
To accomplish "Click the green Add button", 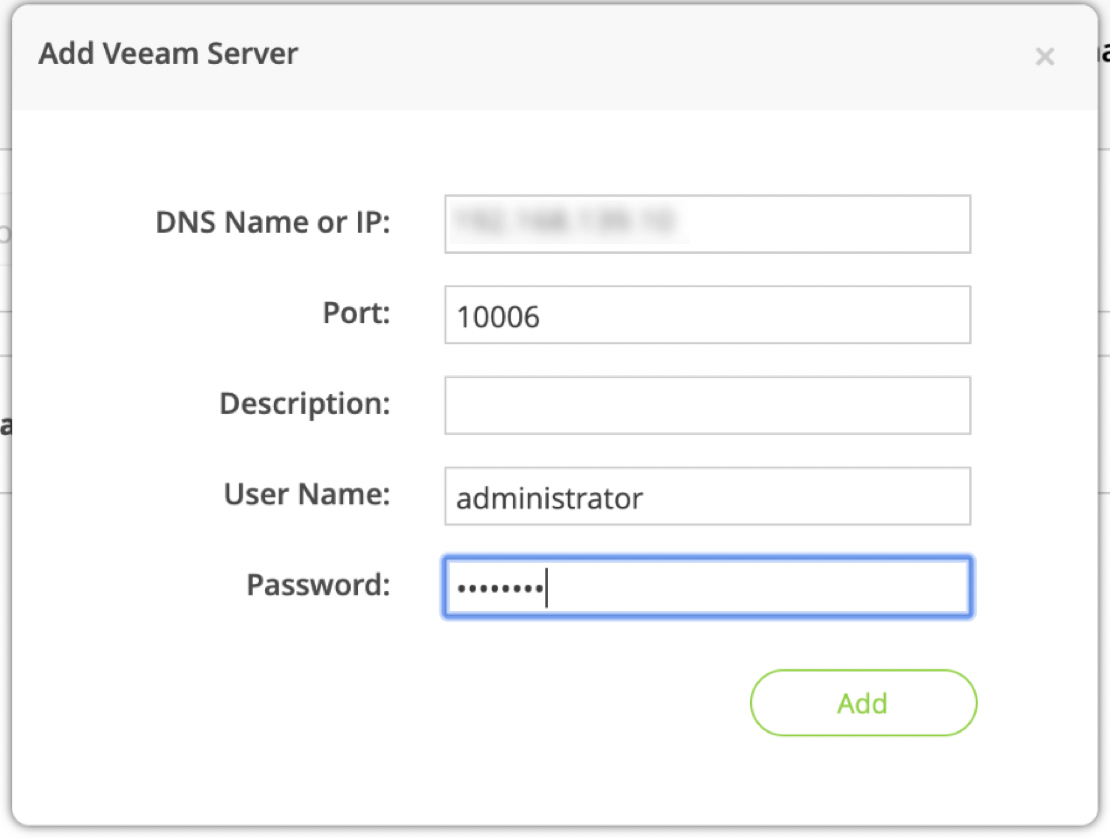I will coord(863,703).
